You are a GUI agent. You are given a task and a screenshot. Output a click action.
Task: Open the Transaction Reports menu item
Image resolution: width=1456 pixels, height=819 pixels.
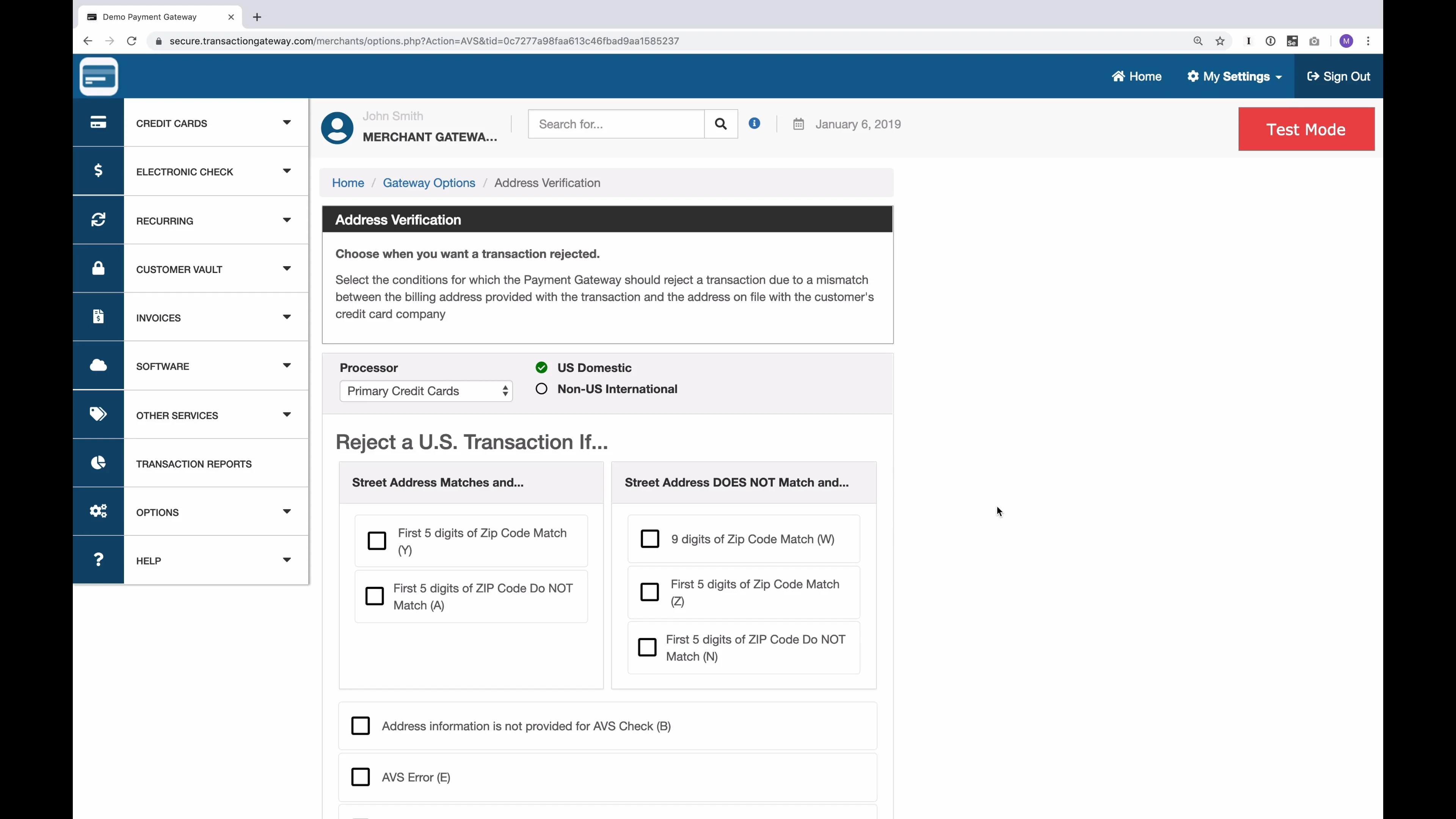[x=194, y=464]
